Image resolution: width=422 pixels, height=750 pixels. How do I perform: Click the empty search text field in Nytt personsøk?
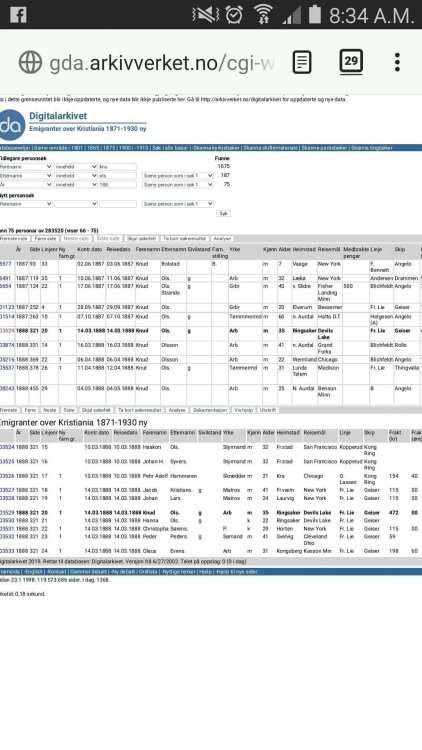click(x=118, y=204)
